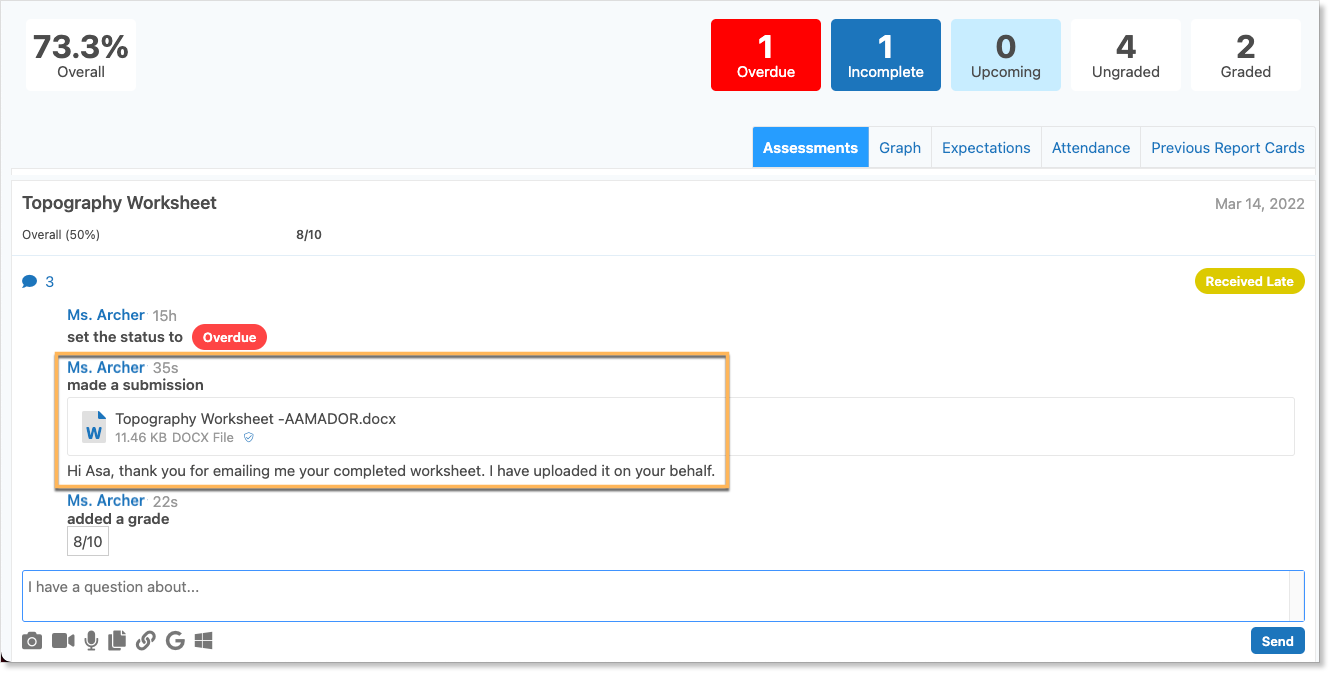Insert a link with the chain icon
The image size is (1330, 673).
(x=146, y=641)
